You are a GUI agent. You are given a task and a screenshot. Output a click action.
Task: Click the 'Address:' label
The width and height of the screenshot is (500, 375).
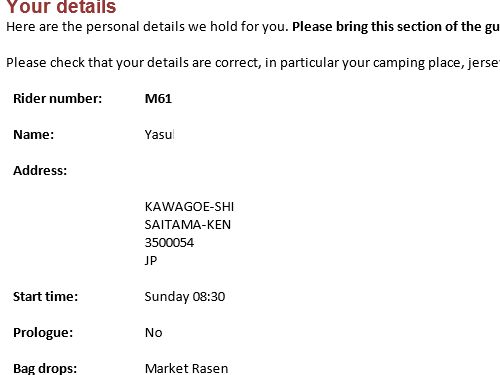[40, 171]
